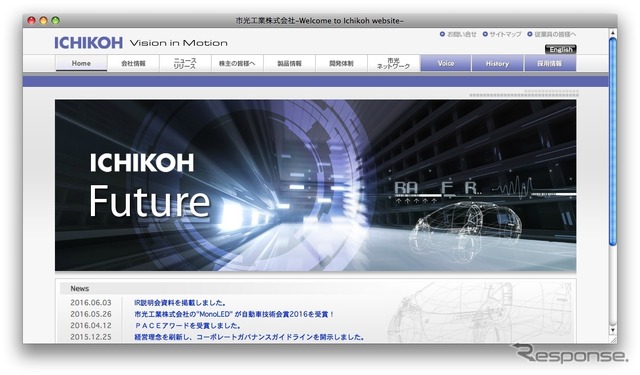Image resolution: width=640 pixels, height=375 pixels.
Task: Close the window with red button
Action: (31, 20)
